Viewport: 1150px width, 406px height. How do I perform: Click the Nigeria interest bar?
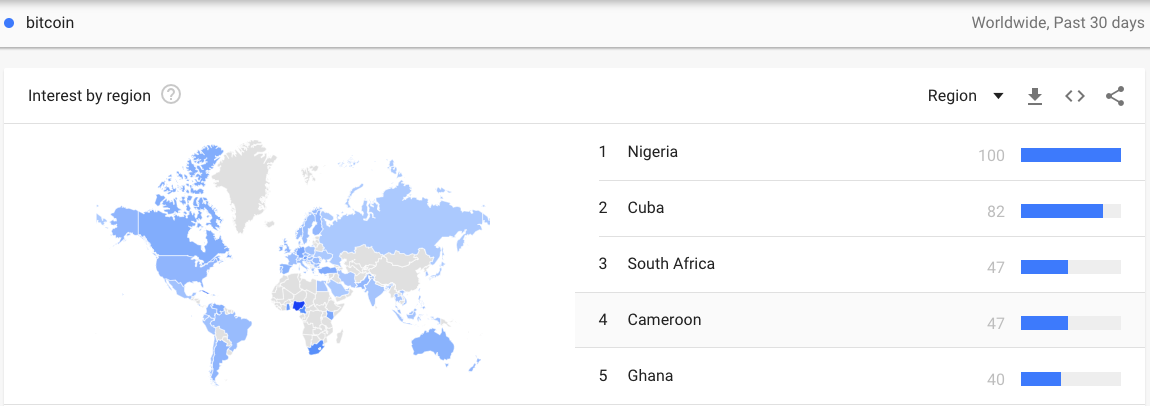[x=1070, y=155]
